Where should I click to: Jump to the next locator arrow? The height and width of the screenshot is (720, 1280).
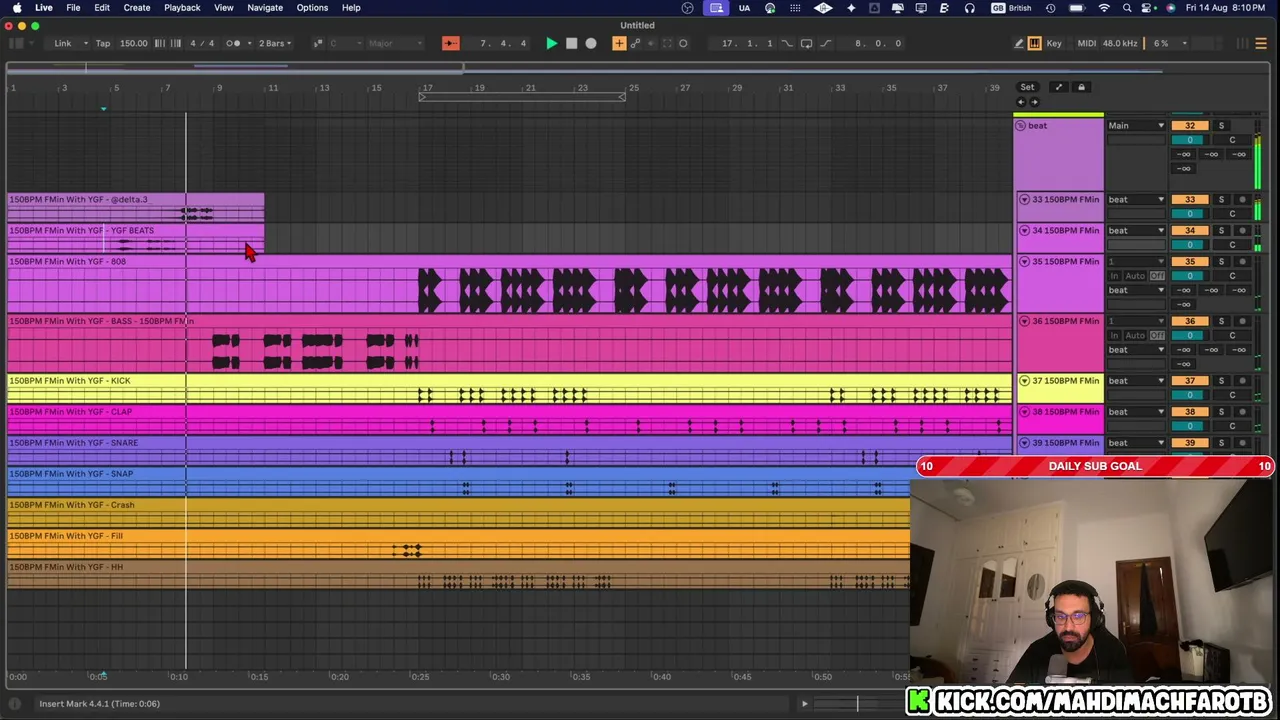pos(1034,102)
